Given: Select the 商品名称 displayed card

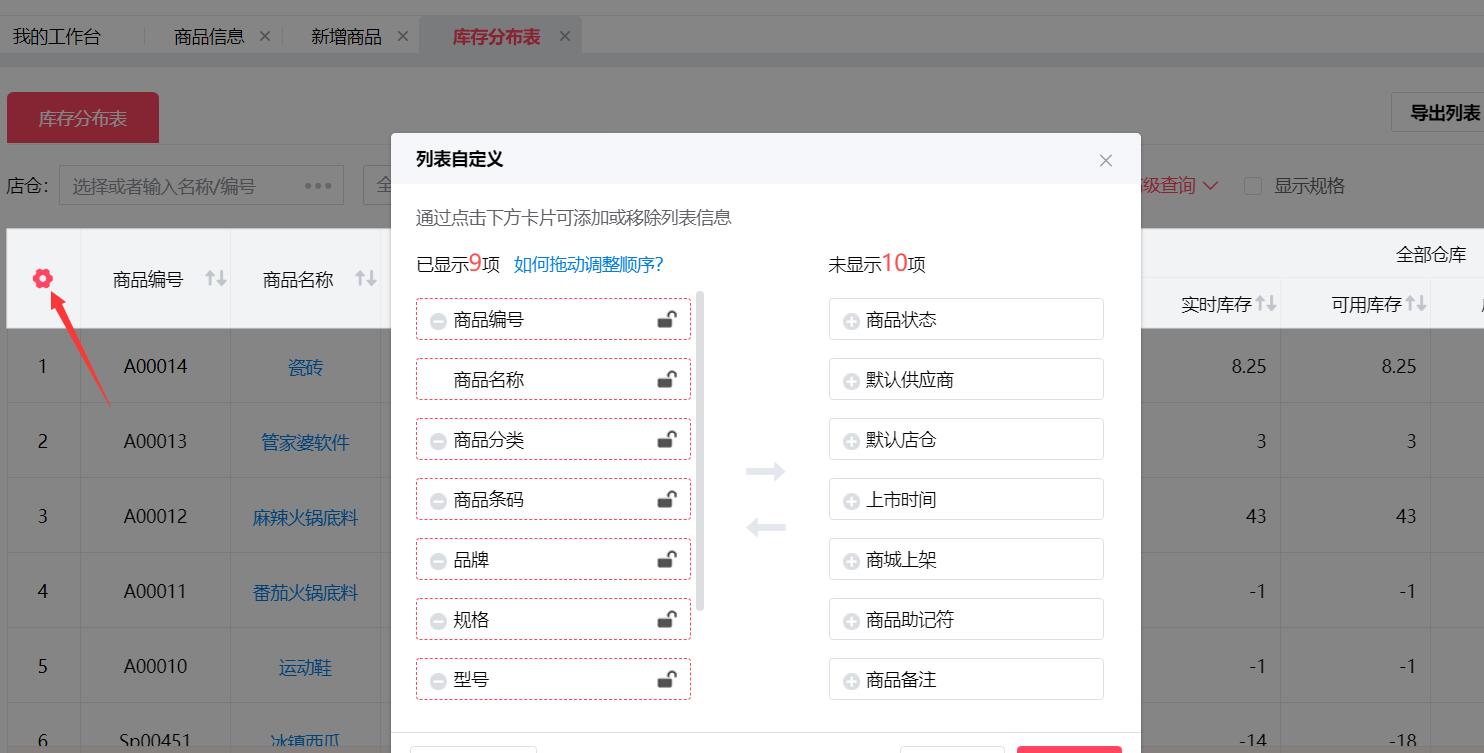Looking at the screenshot, I should [553, 379].
